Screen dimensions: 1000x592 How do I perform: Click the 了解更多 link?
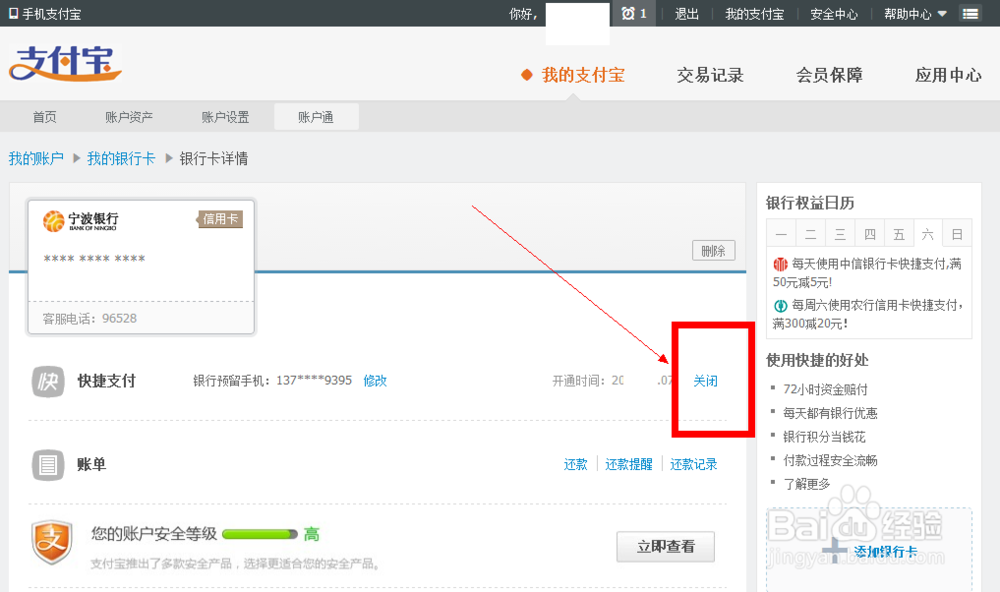807,484
